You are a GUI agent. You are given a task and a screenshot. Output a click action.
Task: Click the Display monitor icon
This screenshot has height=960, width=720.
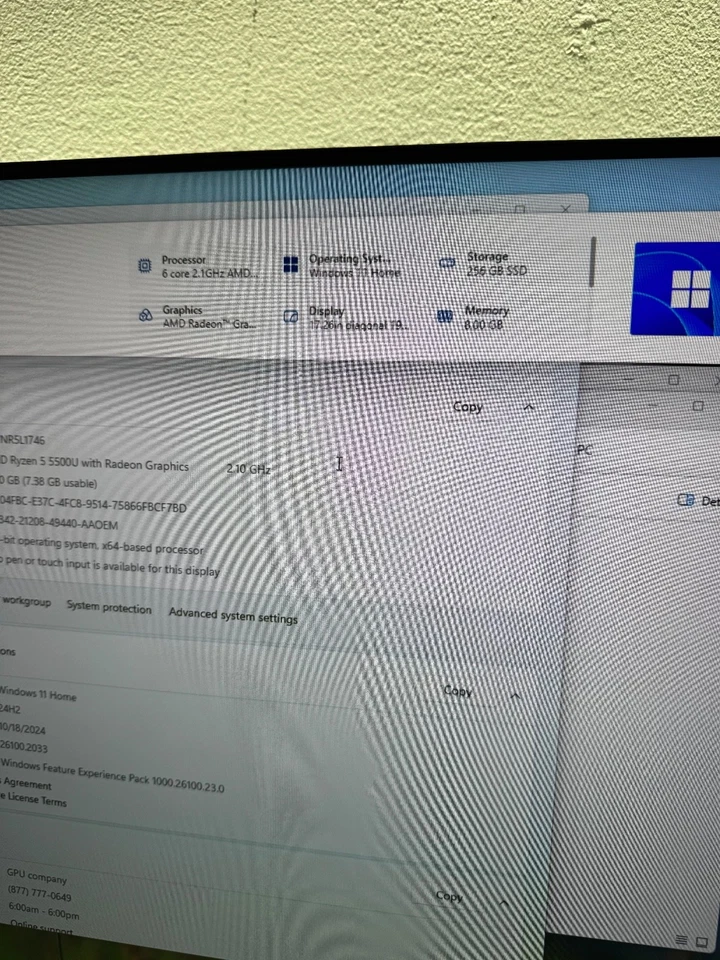[x=291, y=317]
